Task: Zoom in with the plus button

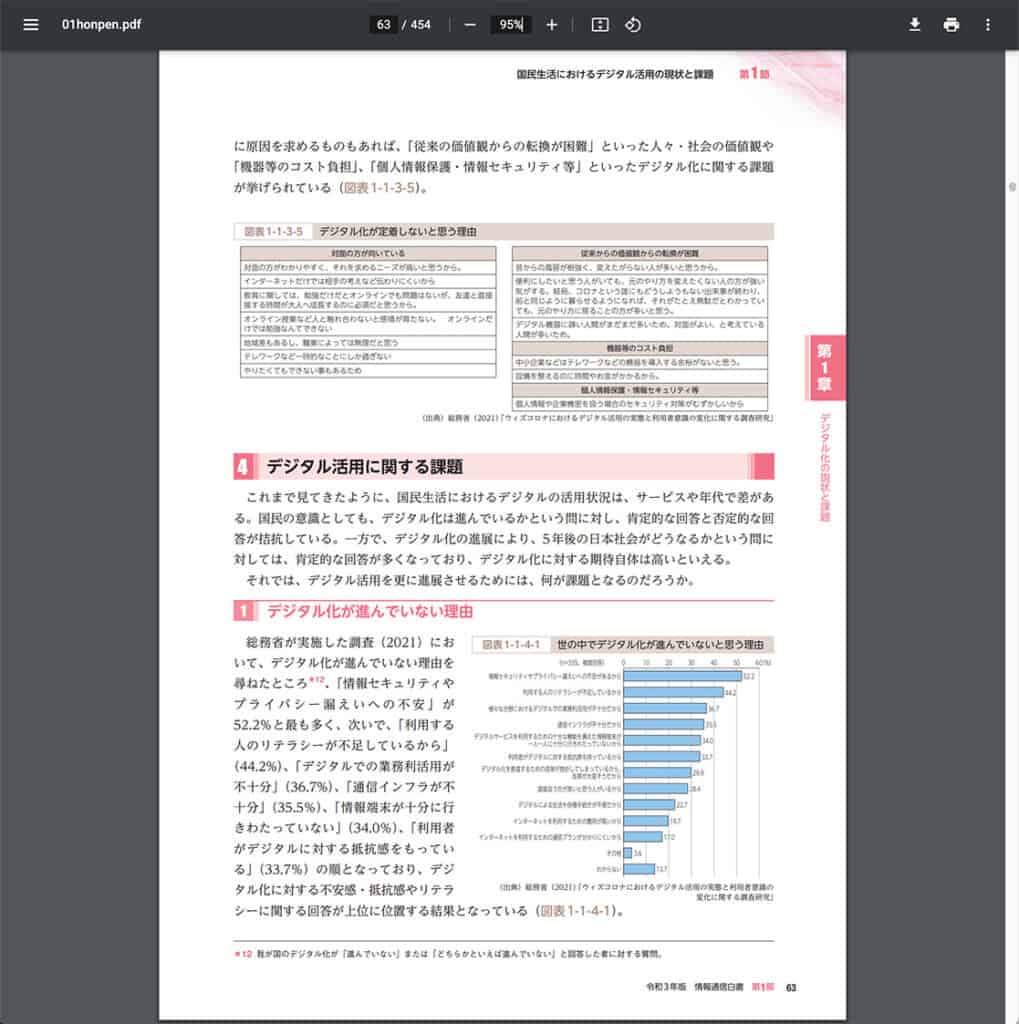Action: (x=552, y=25)
